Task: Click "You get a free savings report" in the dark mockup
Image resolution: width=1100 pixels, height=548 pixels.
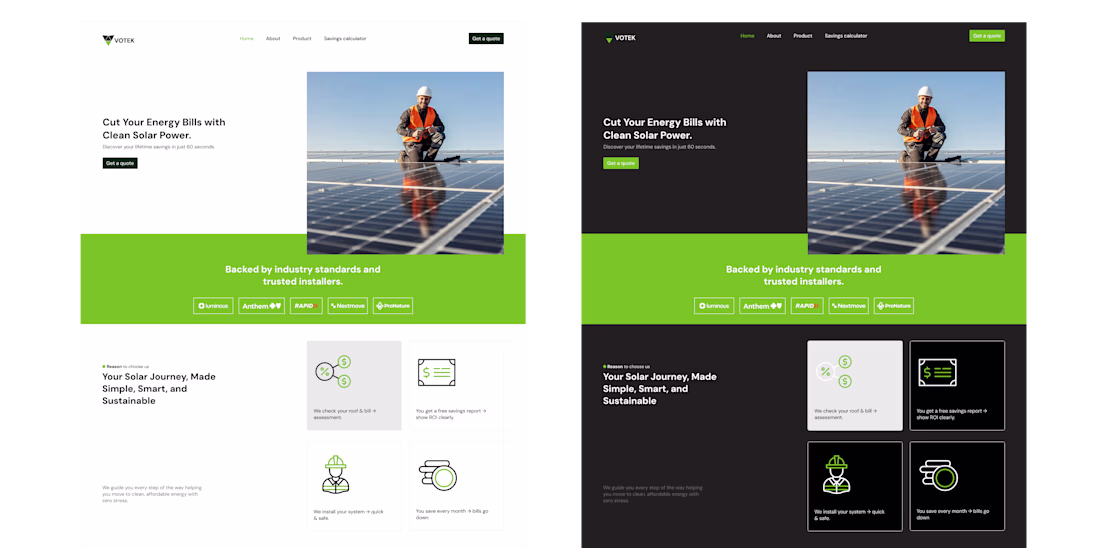Action: (951, 414)
